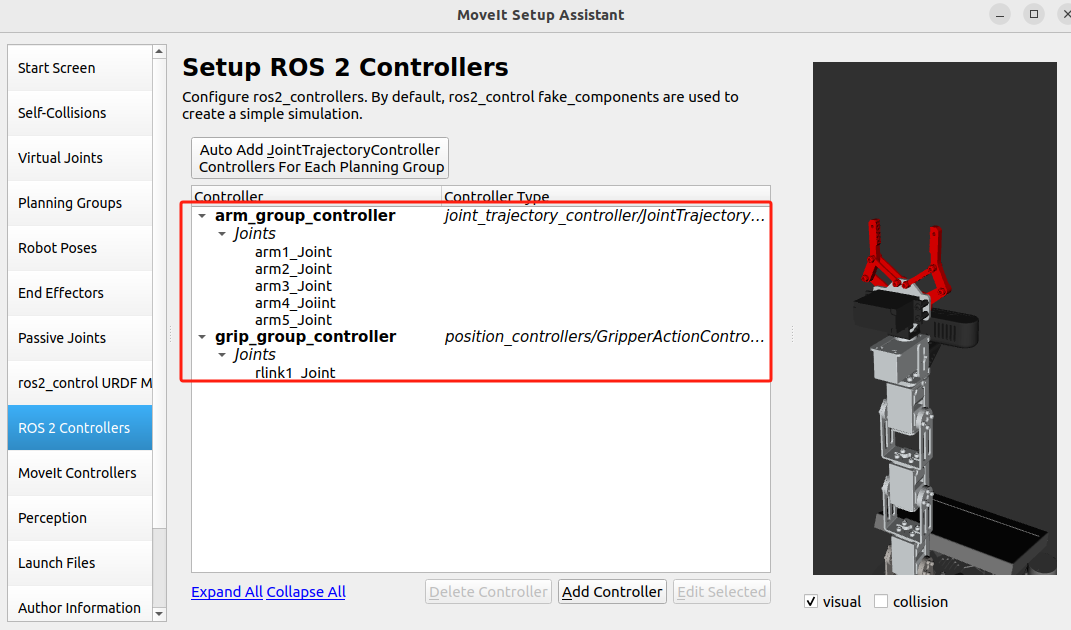
Task: Open ros2_control URDF step
Action: coord(80,383)
